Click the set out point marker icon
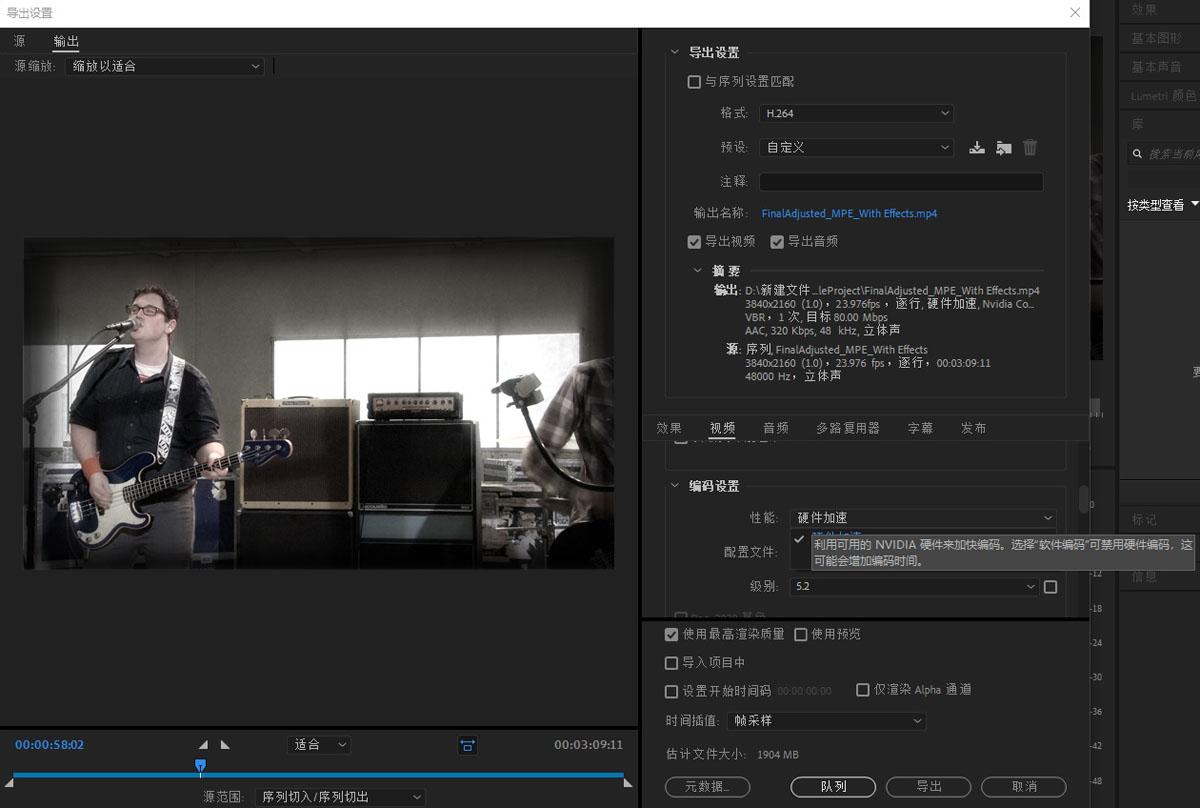Screen dimensions: 1200x808 [x=225, y=745]
